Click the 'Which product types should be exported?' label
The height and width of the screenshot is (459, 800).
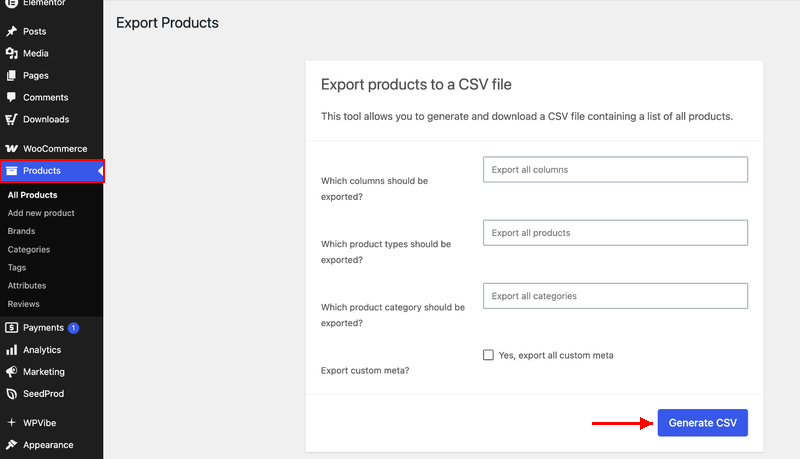[386, 252]
